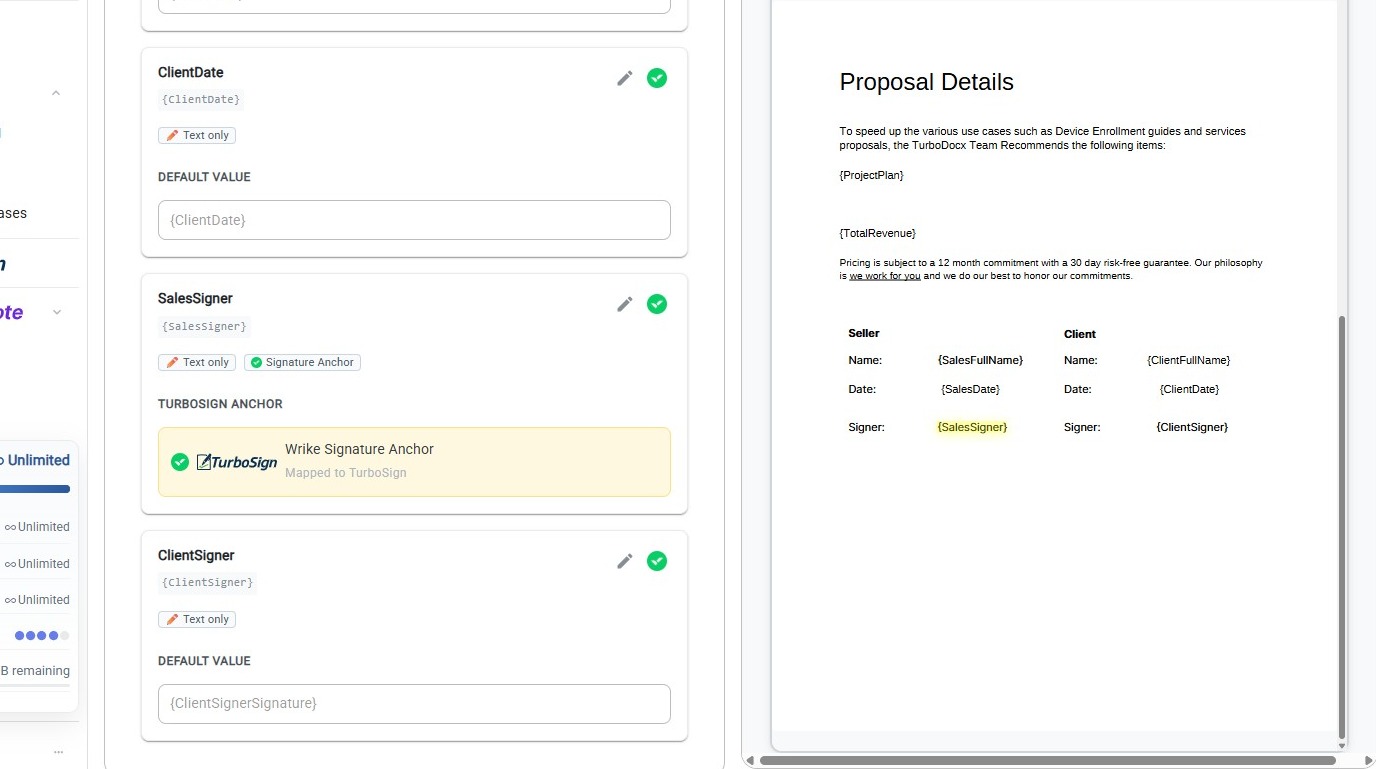This screenshot has height=769, width=1376.
Task: Click the pencil icon for SalesSigner
Action: coord(625,304)
